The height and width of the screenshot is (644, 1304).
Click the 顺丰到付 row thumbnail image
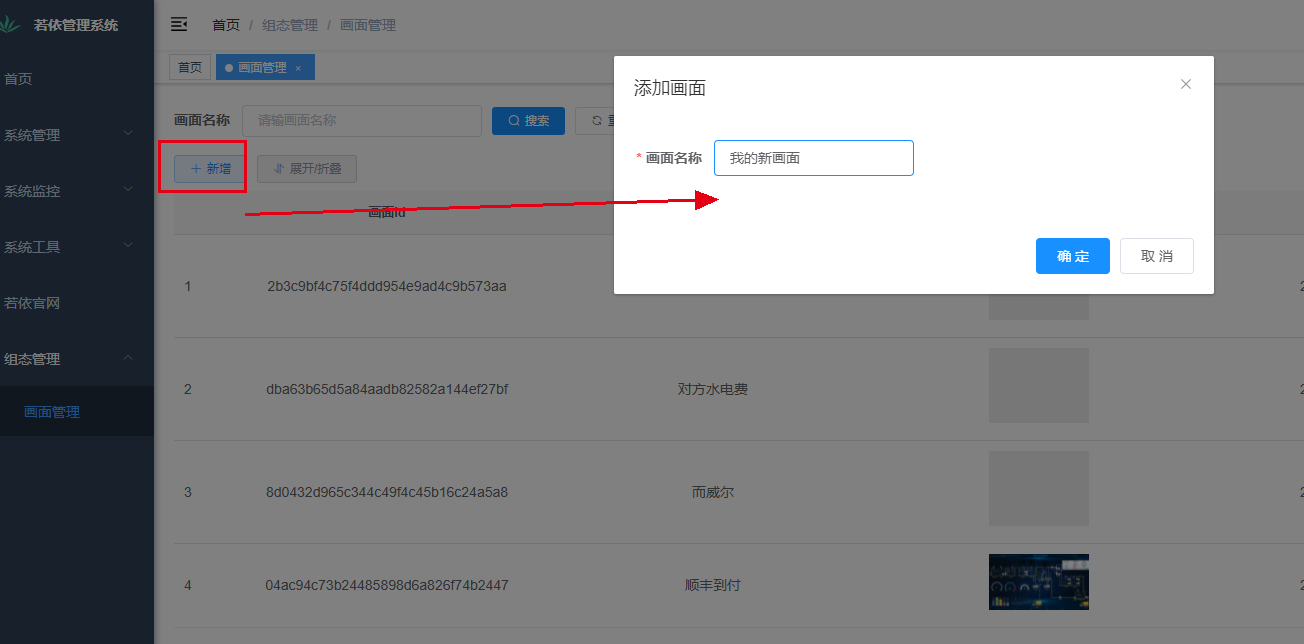click(x=1038, y=582)
